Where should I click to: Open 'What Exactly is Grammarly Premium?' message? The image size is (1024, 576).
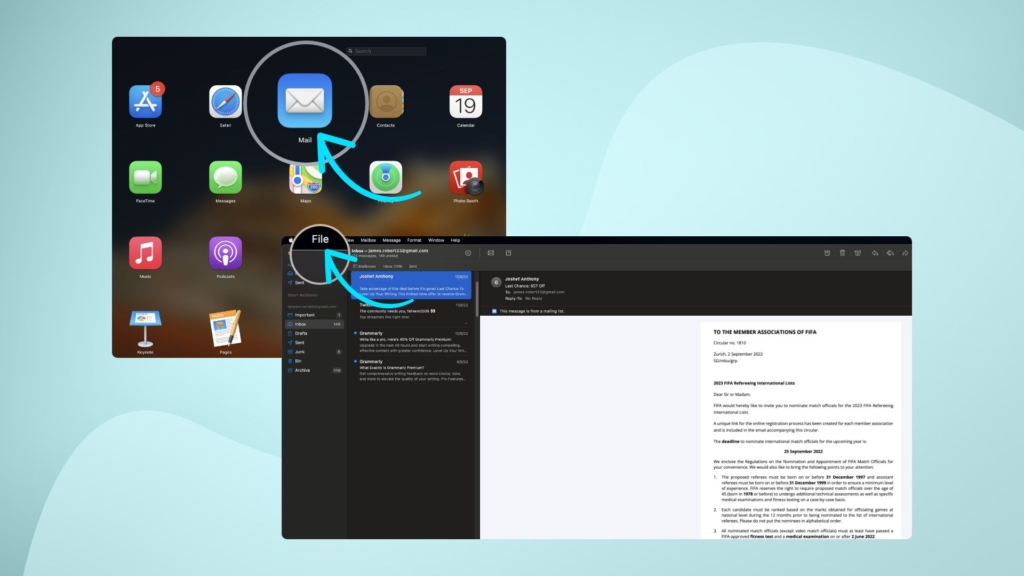[411, 370]
